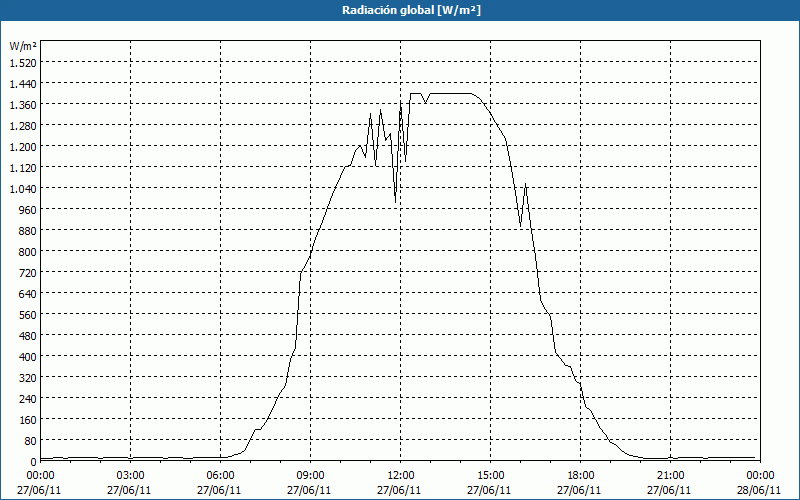Click the dip in the curve before 12:00
This screenshot has width=800, height=500.
coord(395,202)
